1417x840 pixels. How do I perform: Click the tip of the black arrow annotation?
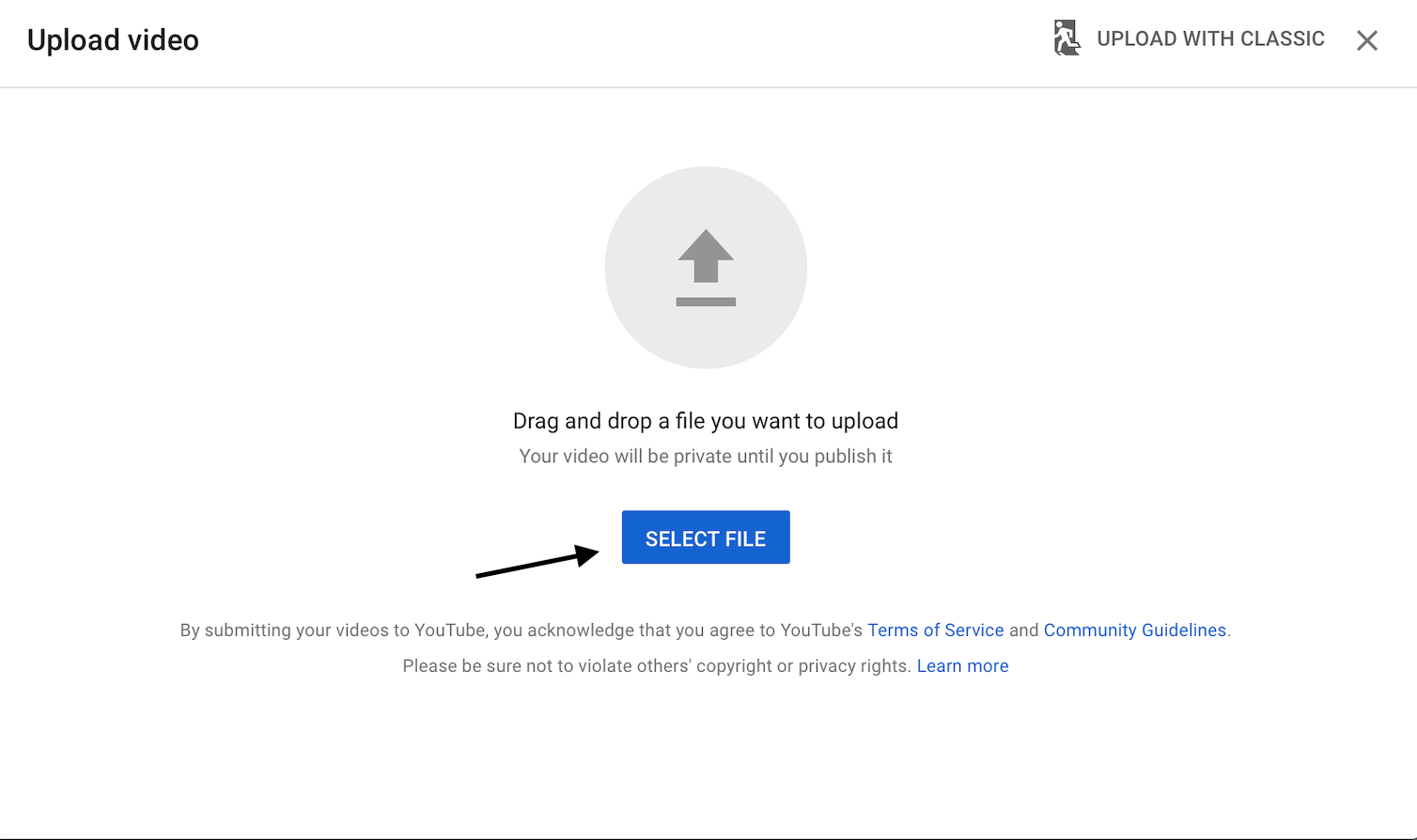[594, 552]
